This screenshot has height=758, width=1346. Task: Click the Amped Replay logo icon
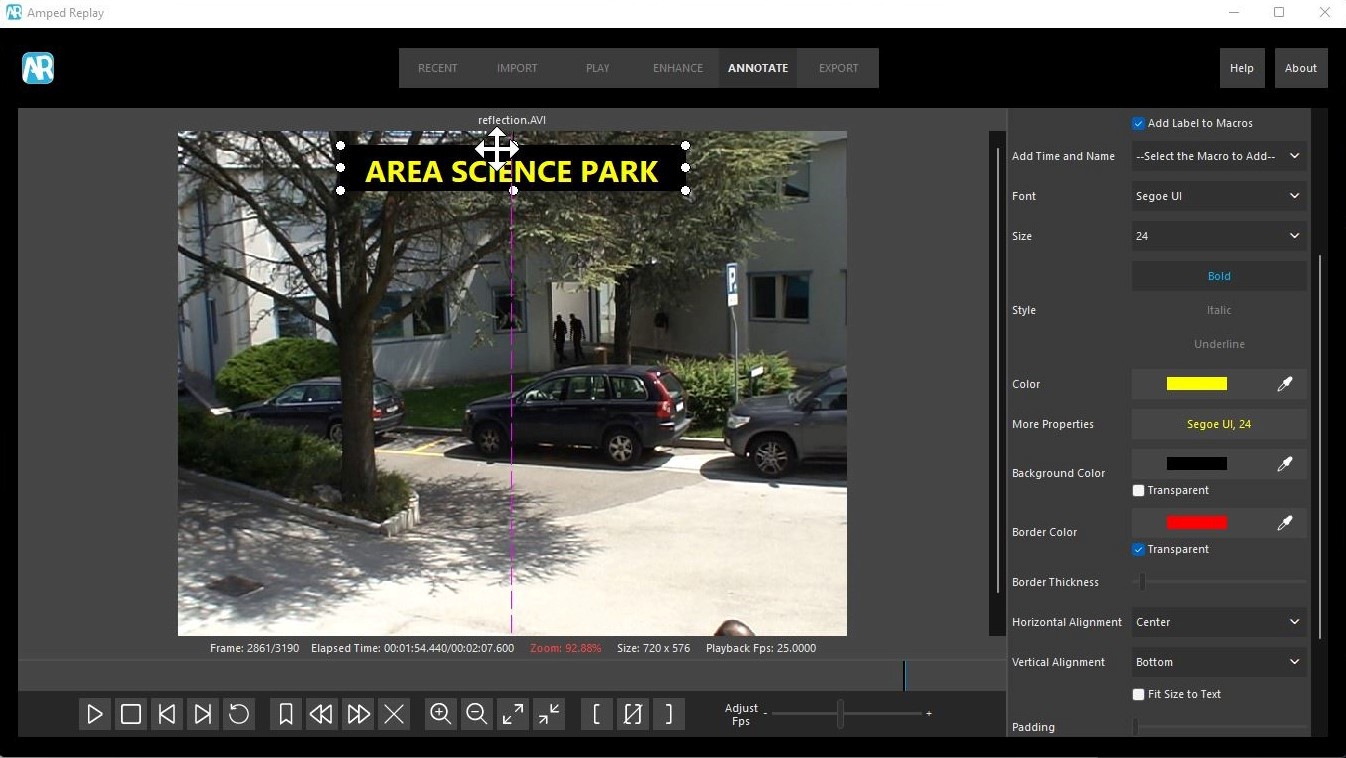click(38, 68)
